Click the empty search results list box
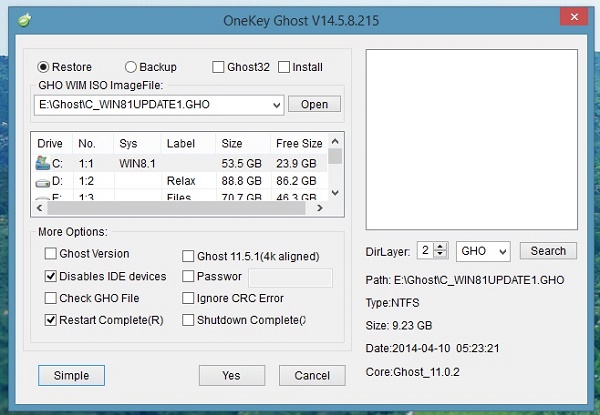 471,139
